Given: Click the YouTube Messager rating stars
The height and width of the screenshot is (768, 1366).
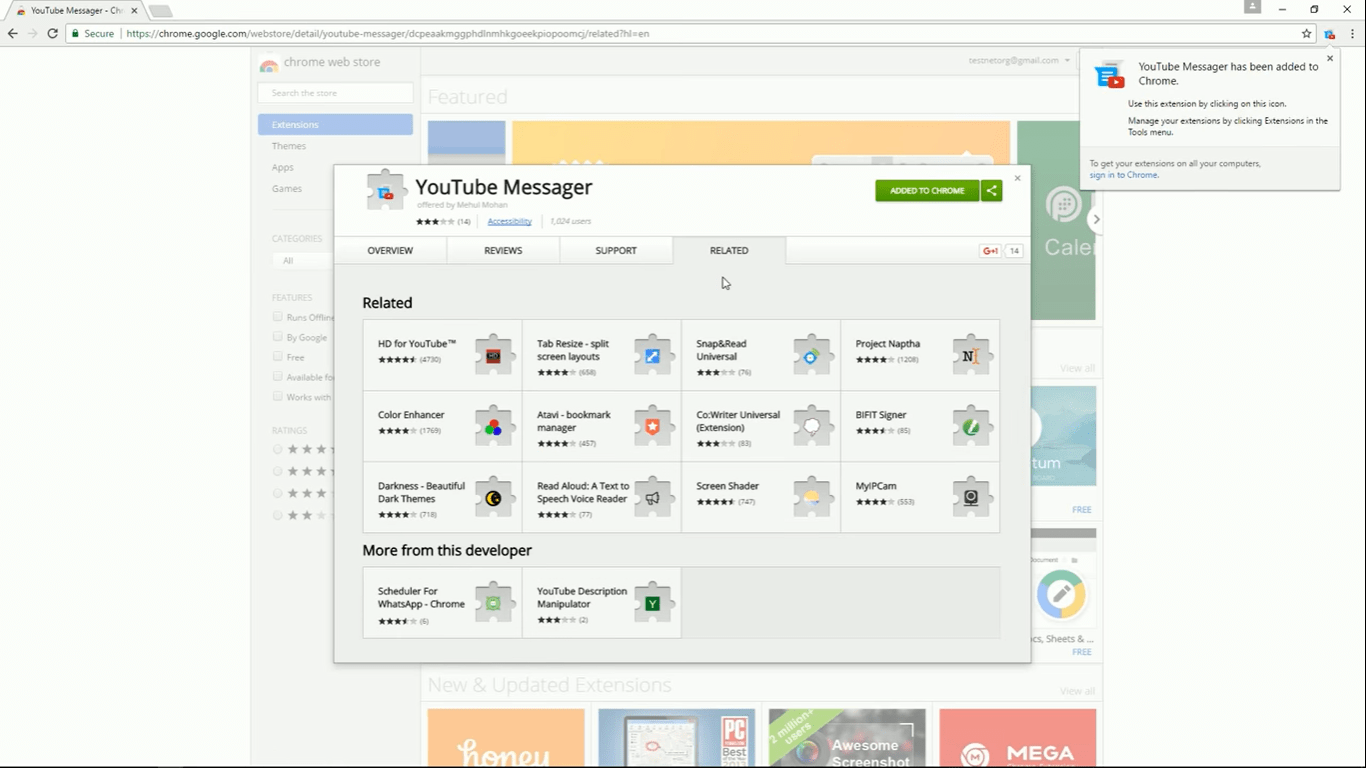Looking at the screenshot, I should click(435, 222).
